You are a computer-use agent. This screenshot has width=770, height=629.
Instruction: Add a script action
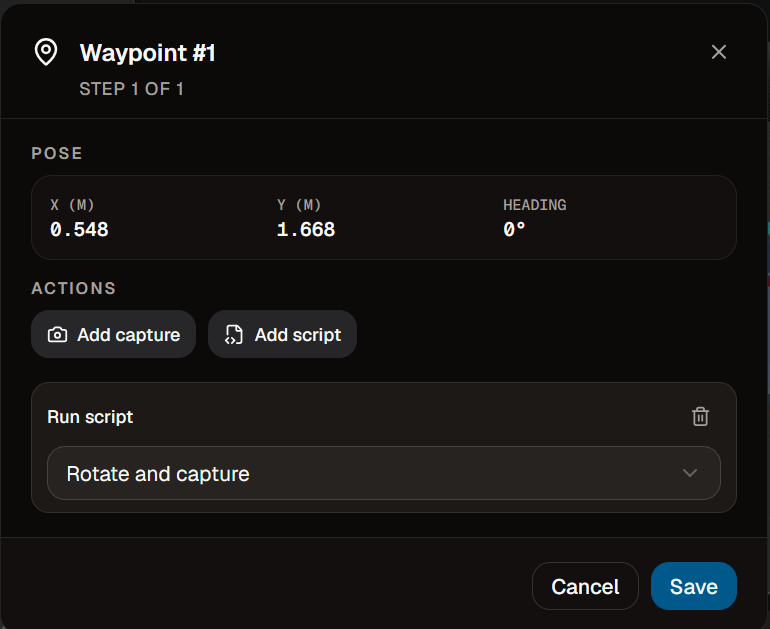pyautogui.click(x=282, y=334)
